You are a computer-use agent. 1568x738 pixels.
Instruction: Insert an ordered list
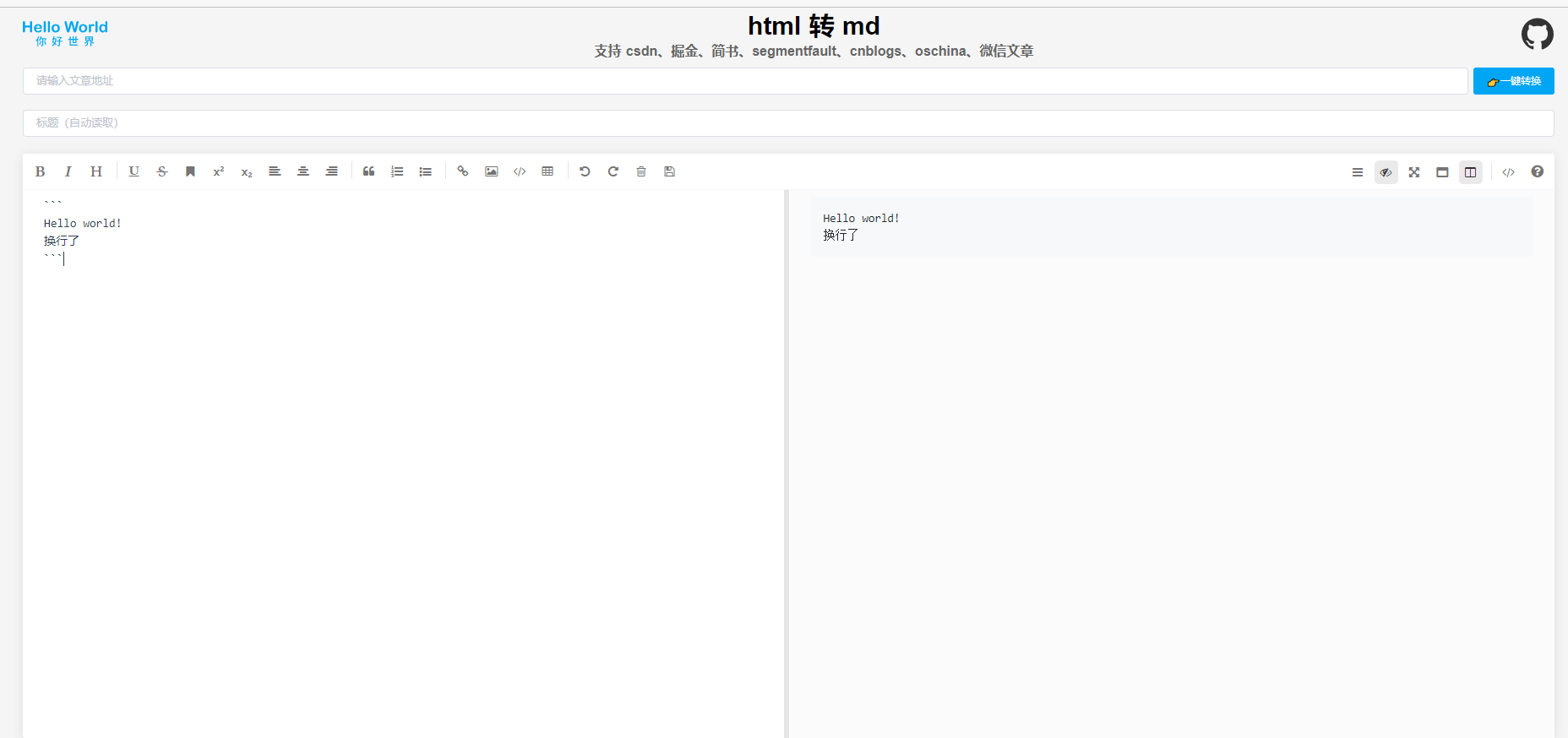point(397,171)
